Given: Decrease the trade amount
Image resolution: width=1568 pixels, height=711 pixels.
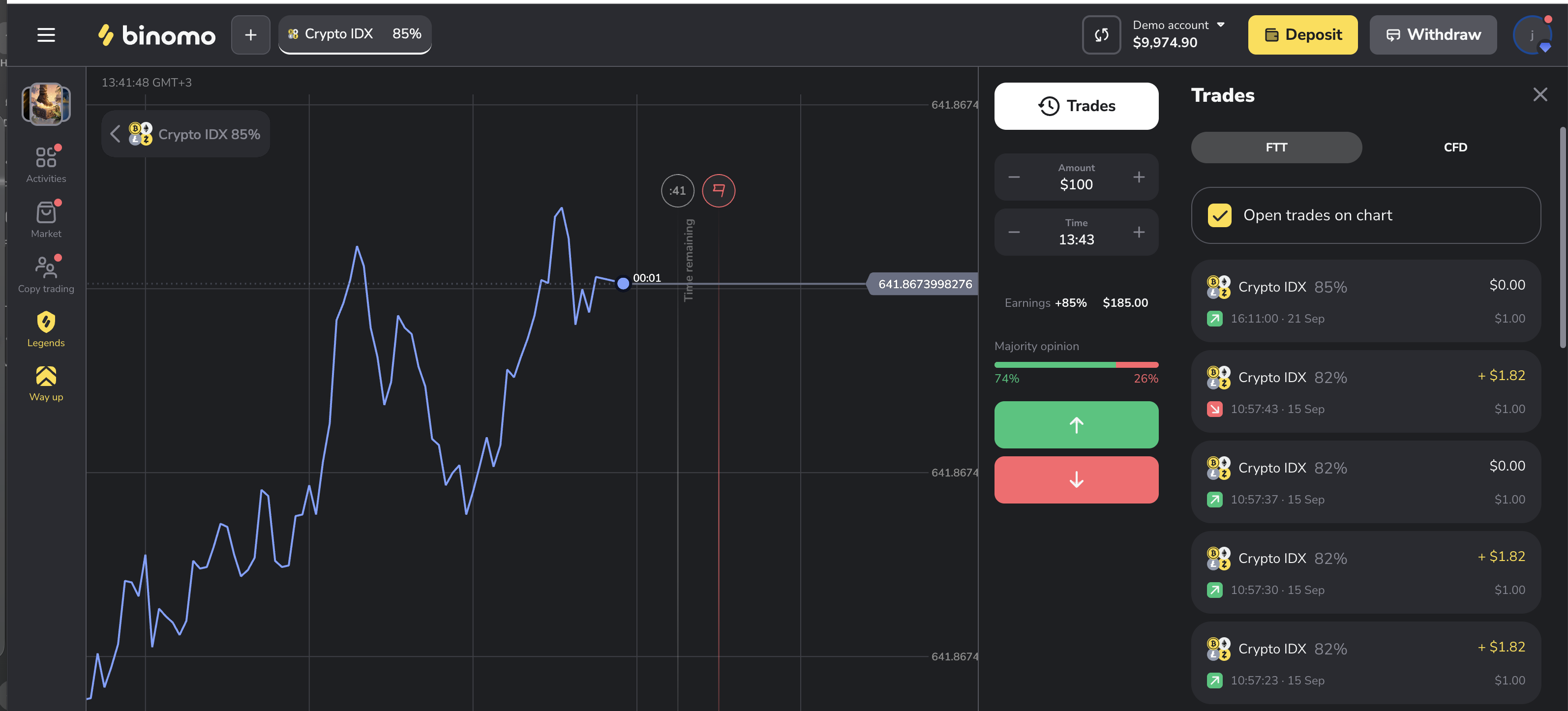Looking at the screenshot, I should coord(1014,177).
